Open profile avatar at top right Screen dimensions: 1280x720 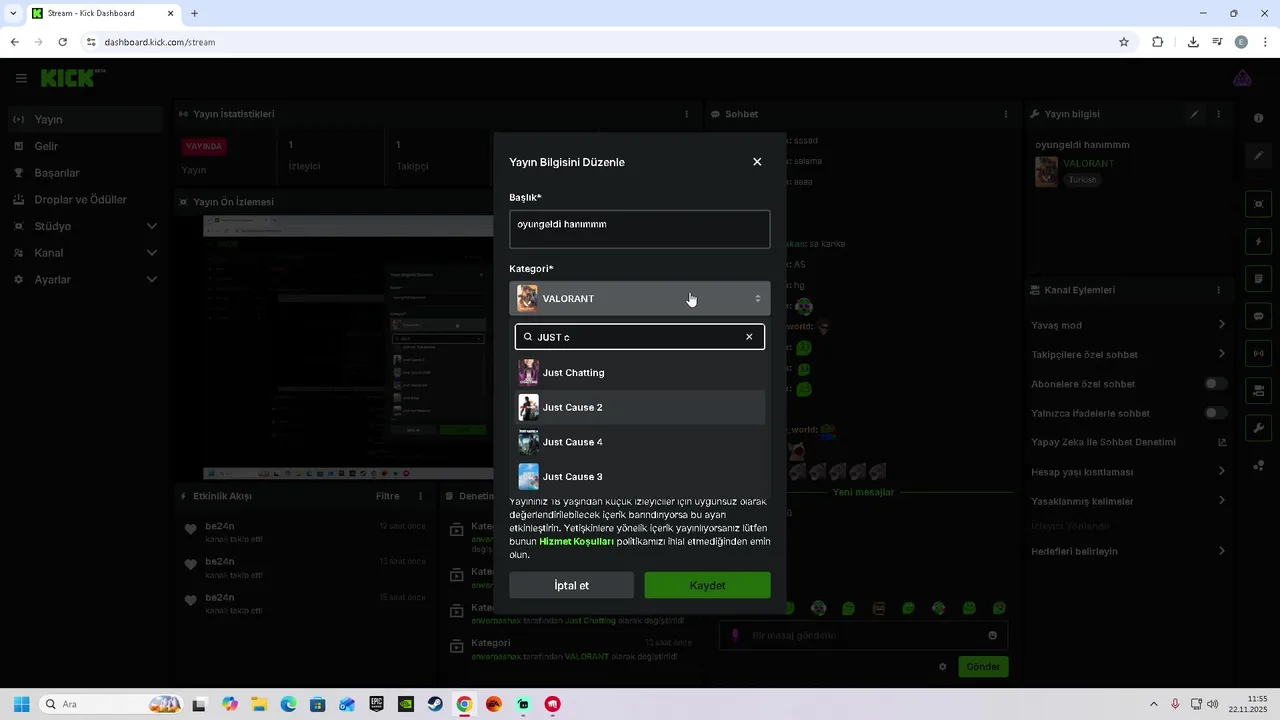1242,78
